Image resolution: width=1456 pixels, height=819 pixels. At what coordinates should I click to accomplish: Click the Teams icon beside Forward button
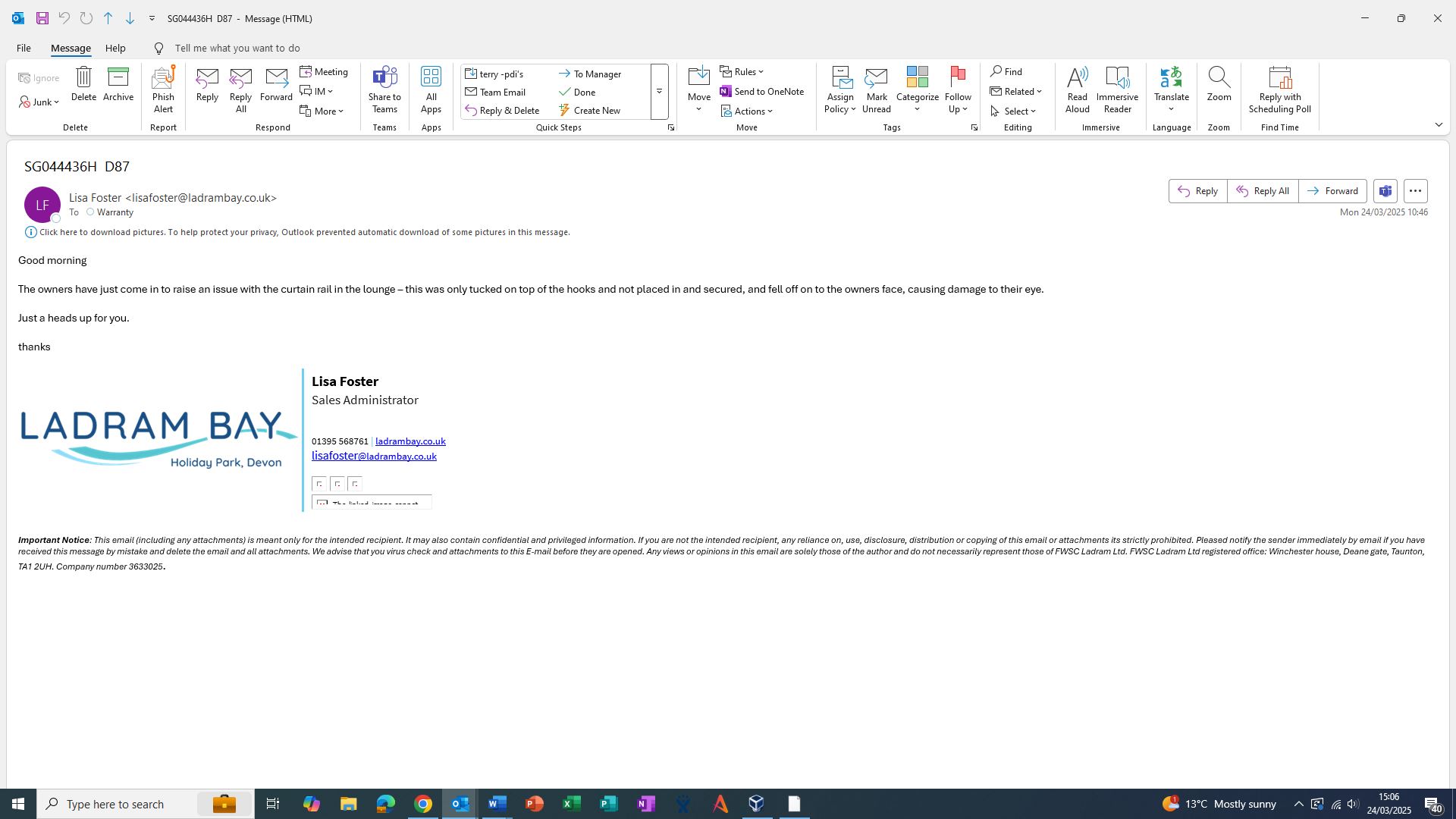click(1385, 191)
